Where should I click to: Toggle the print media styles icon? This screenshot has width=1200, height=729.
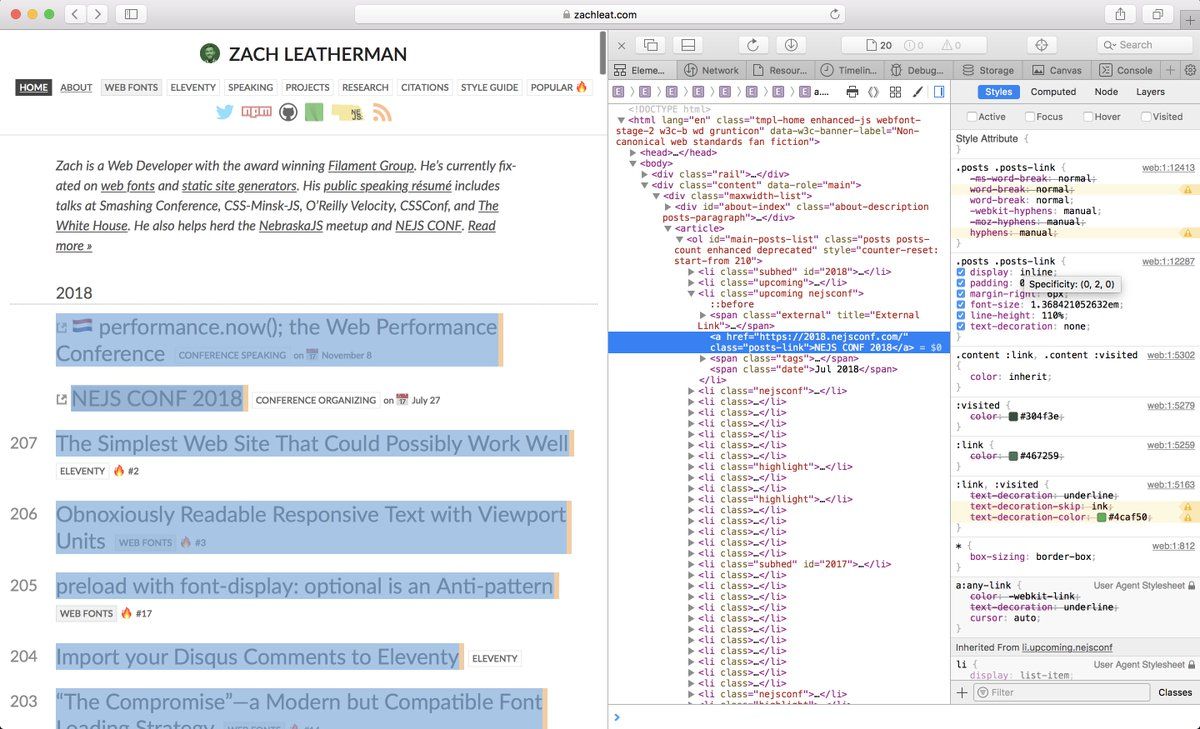(852, 92)
